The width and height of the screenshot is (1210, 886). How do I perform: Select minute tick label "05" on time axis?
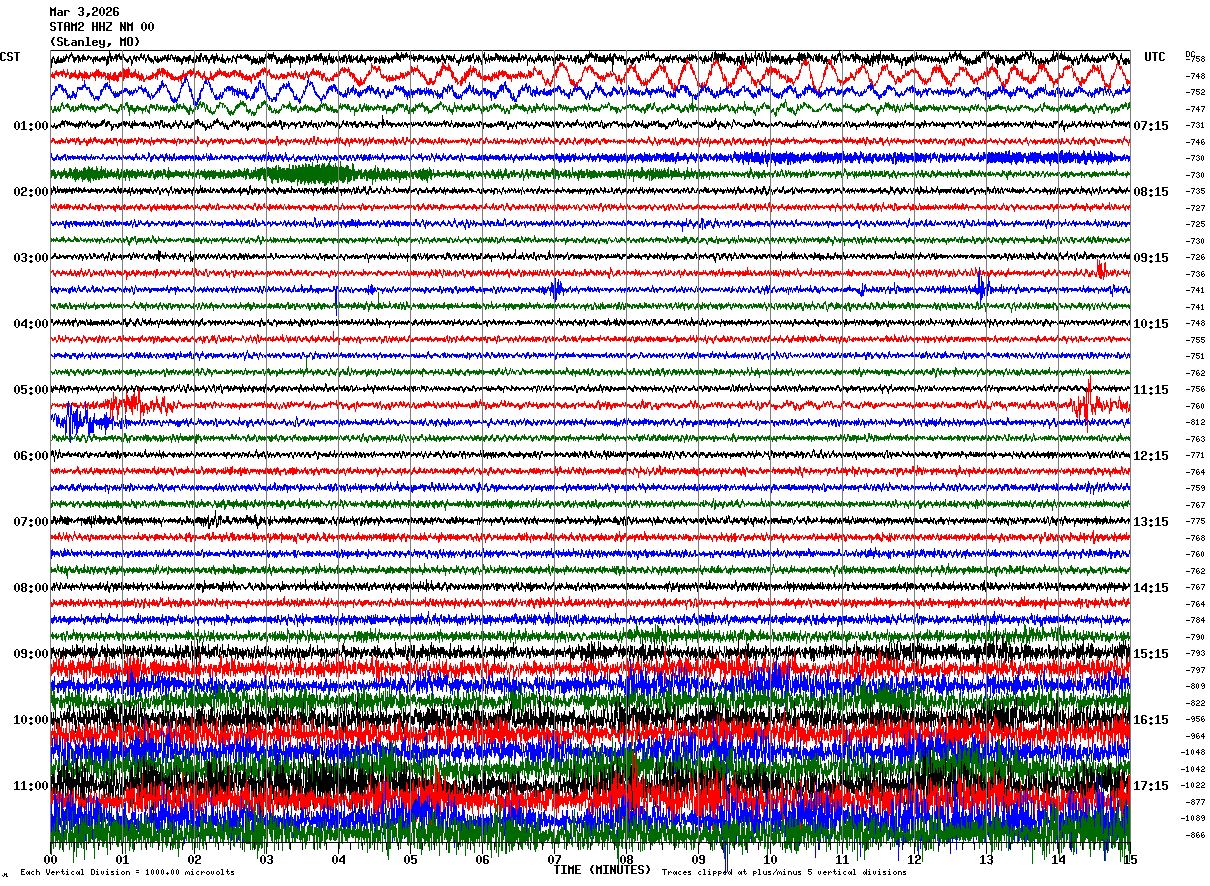point(410,860)
